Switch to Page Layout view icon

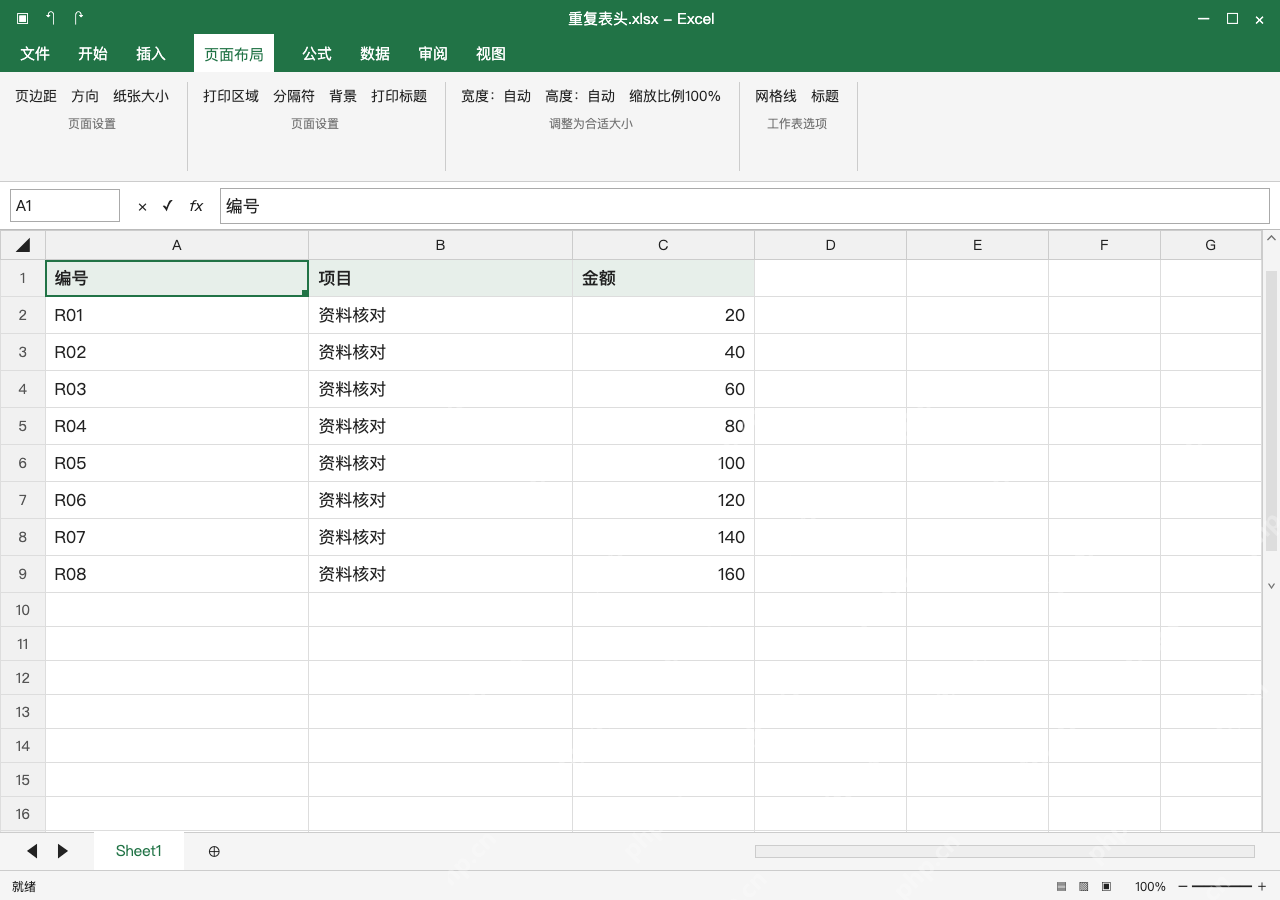click(x=1084, y=886)
